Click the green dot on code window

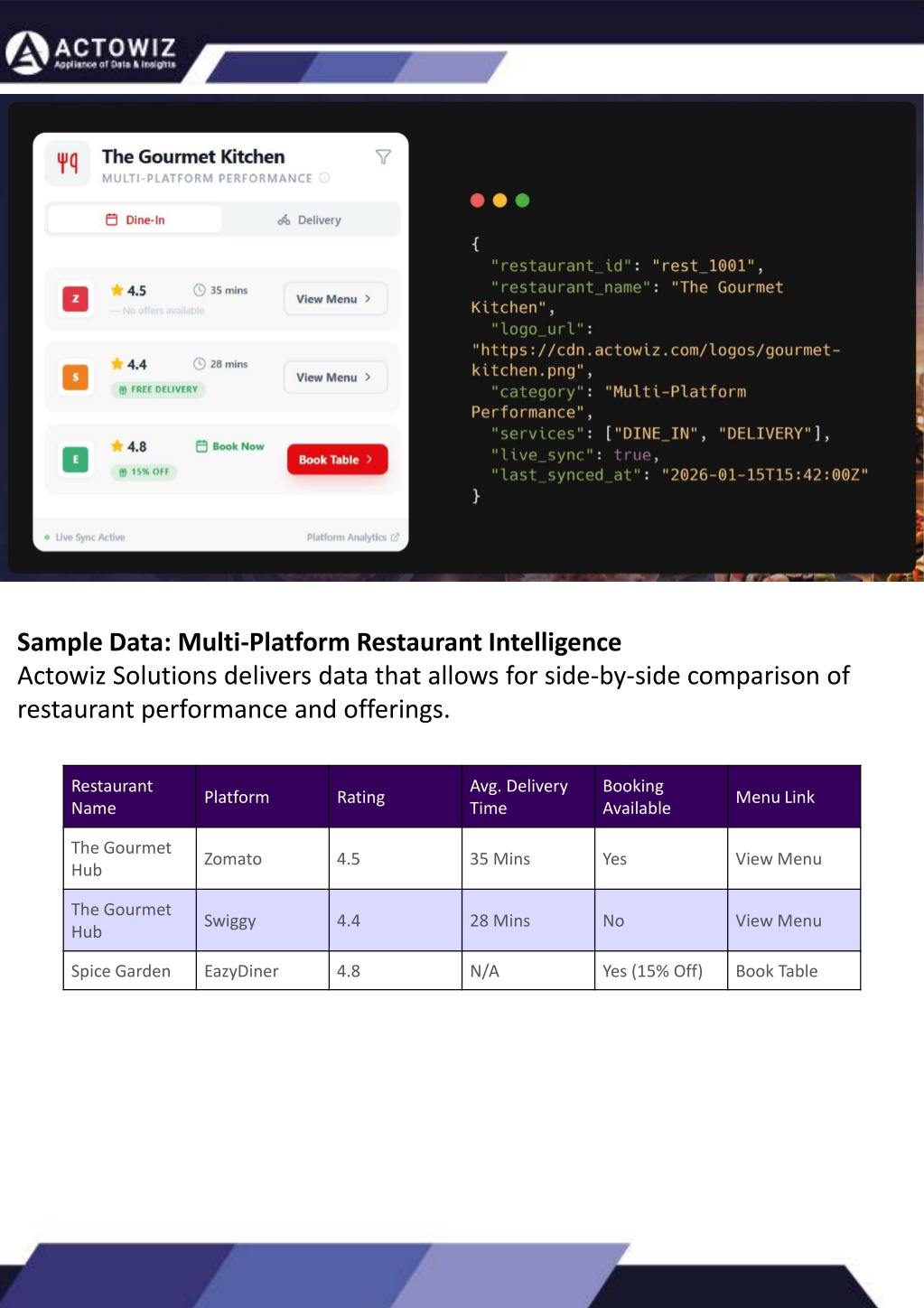pos(522,201)
